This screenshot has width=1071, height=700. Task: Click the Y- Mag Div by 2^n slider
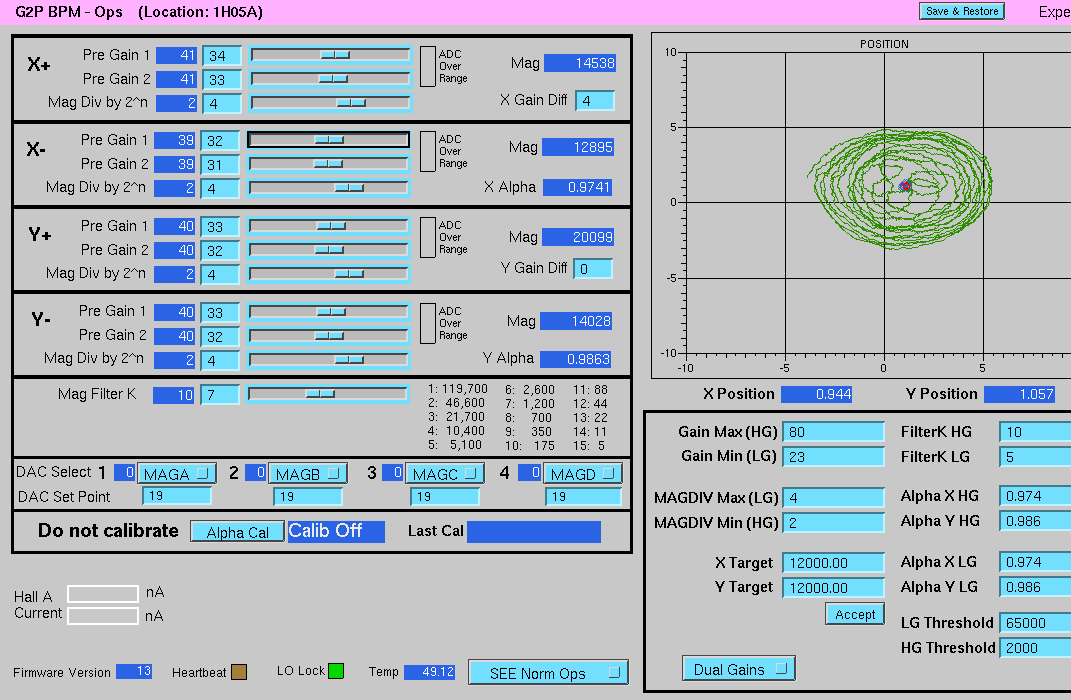coord(329,359)
